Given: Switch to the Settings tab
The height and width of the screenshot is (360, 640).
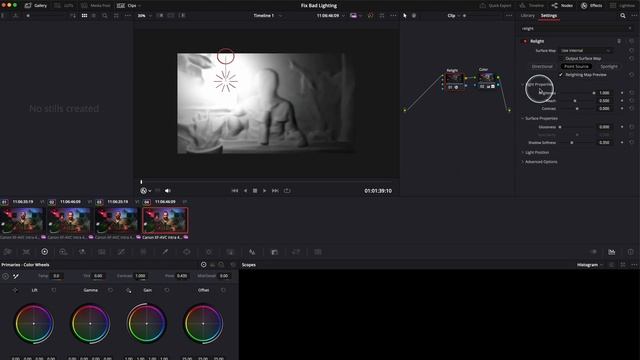Looking at the screenshot, I should [549, 16].
